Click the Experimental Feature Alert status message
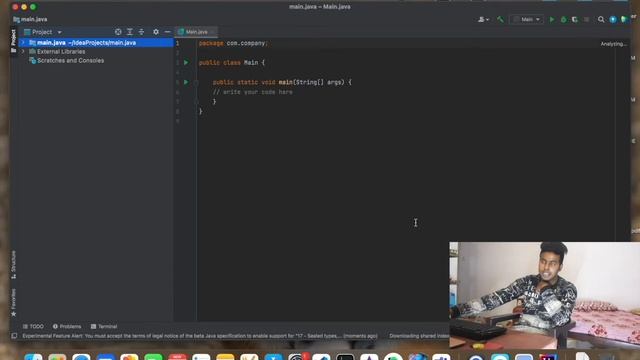The width and height of the screenshot is (640, 360). coord(200,336)
